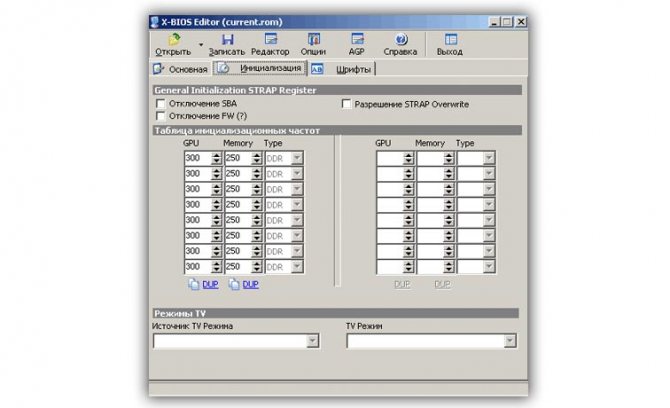Expand the Источник TV Режима dropdown
This screenshot has height=408, width=670.
[312, 341]
